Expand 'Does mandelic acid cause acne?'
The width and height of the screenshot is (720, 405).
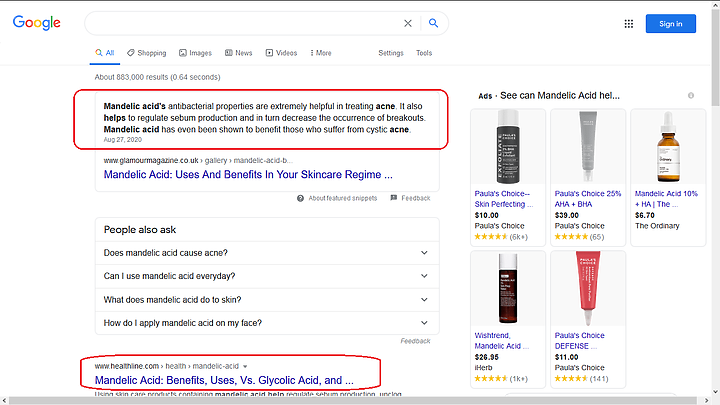[267, 253]
